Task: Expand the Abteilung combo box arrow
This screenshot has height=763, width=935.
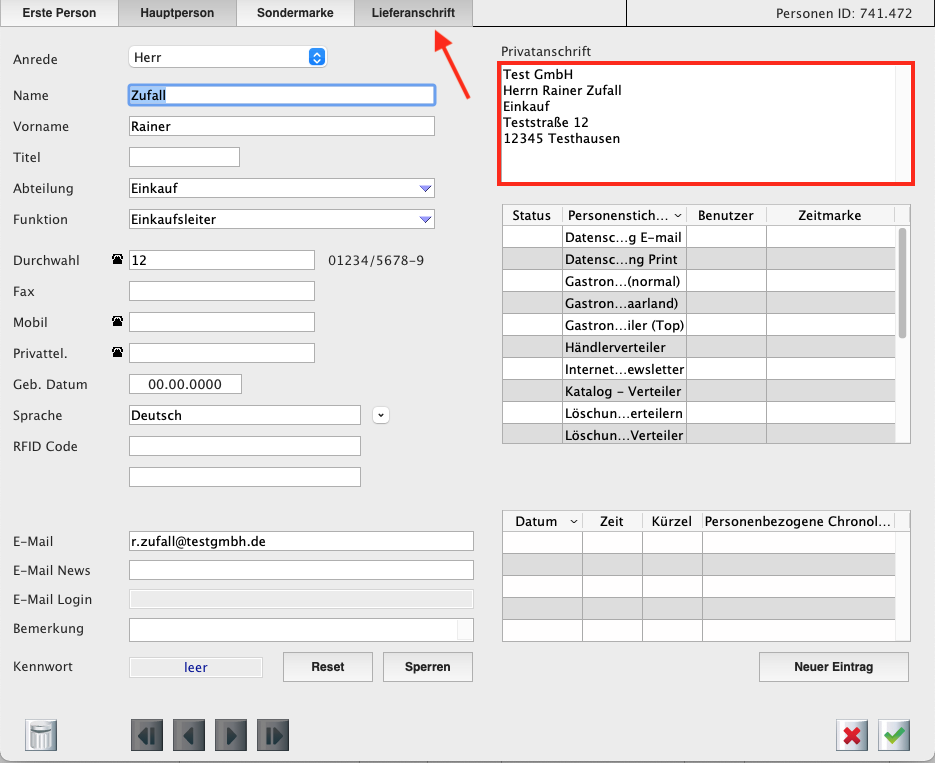Action: (x=425, y=188)
